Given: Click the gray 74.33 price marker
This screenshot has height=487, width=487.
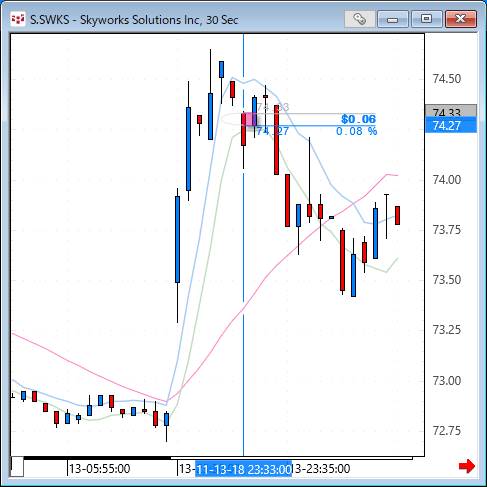Looking at the screenshot, I should [x=451, y=111].
